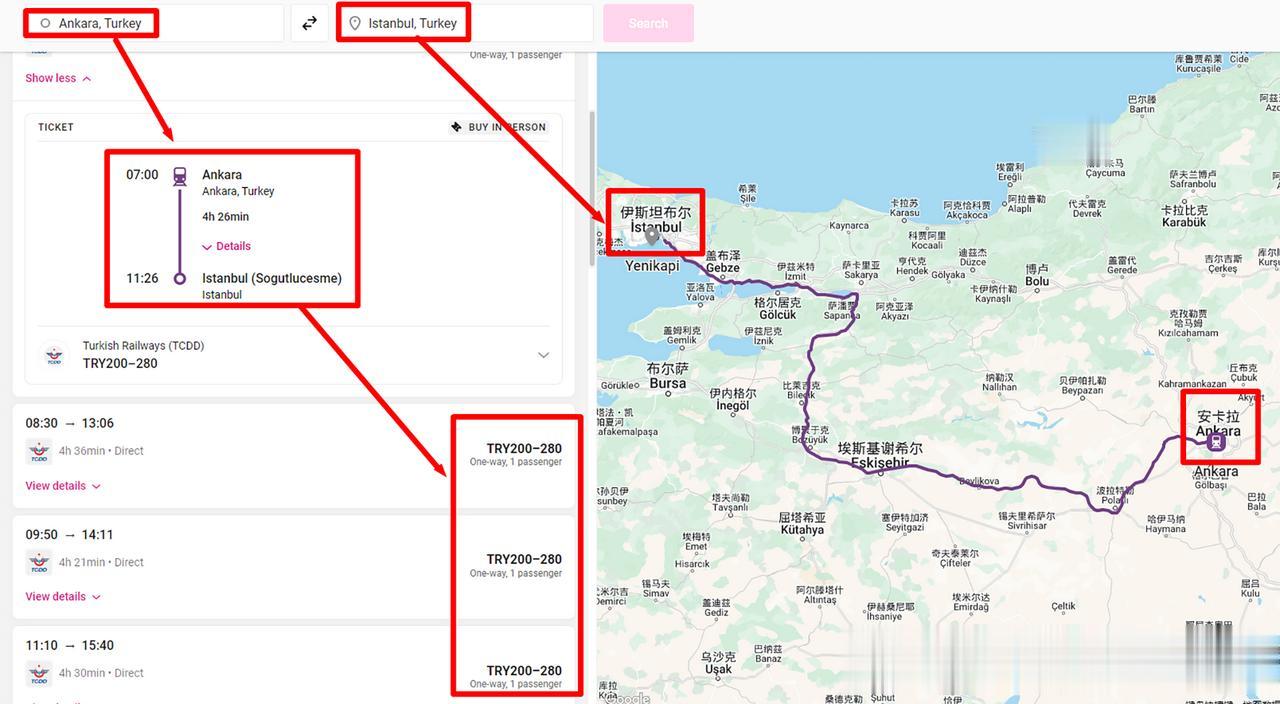Click the location pin icon in the destination field
This screenshot has height=704, width=1280.
tap(354, 23)
